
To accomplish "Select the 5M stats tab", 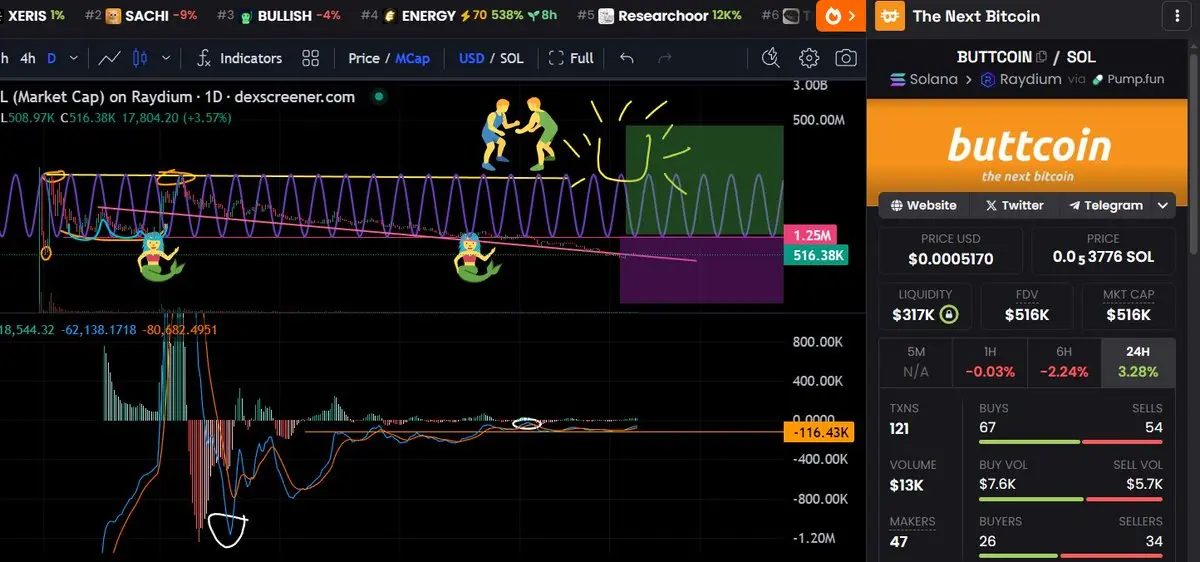I will (915, 363).
